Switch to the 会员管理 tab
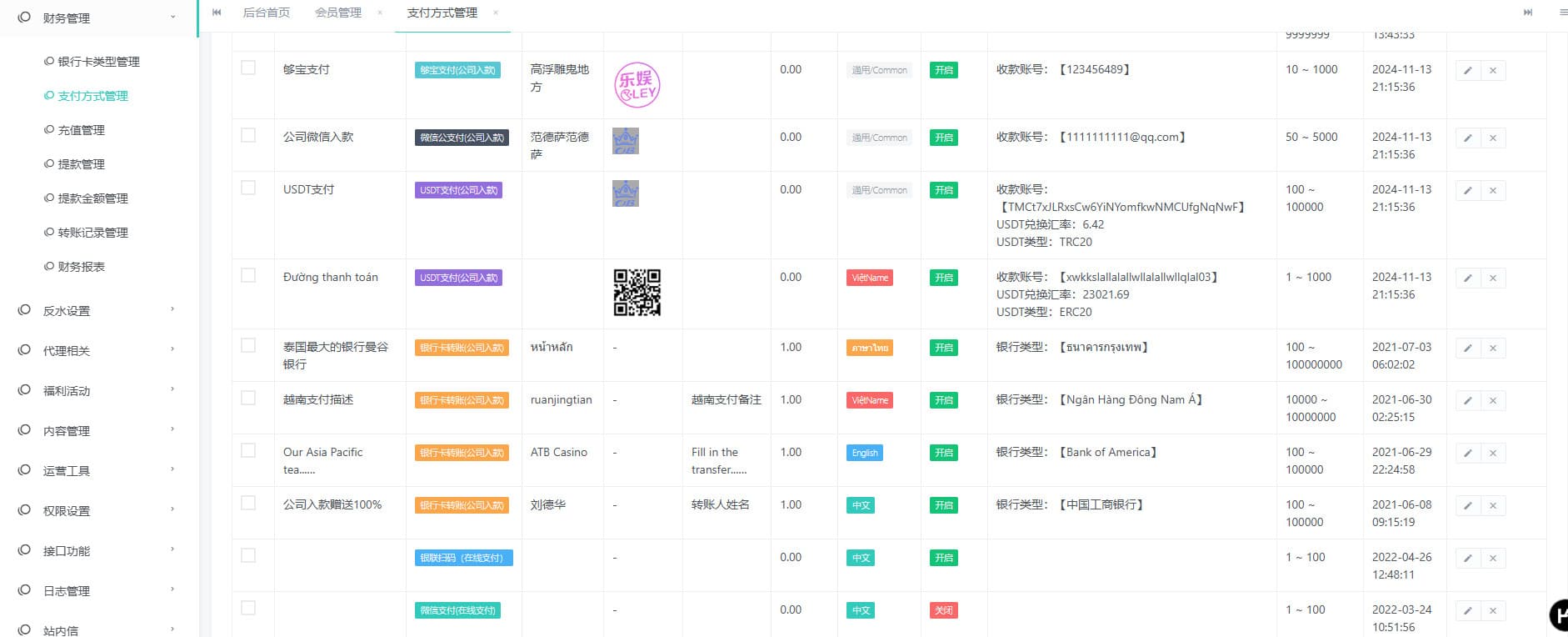 [338, 13]
